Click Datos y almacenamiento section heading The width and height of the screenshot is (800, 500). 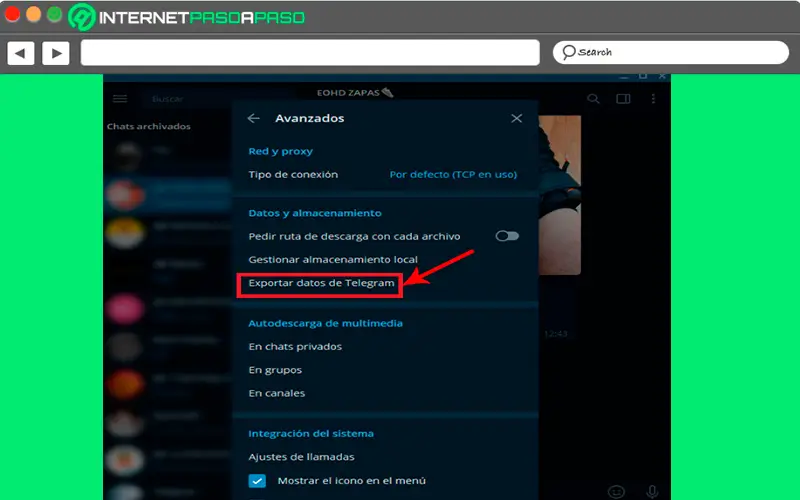pos(314,213)
